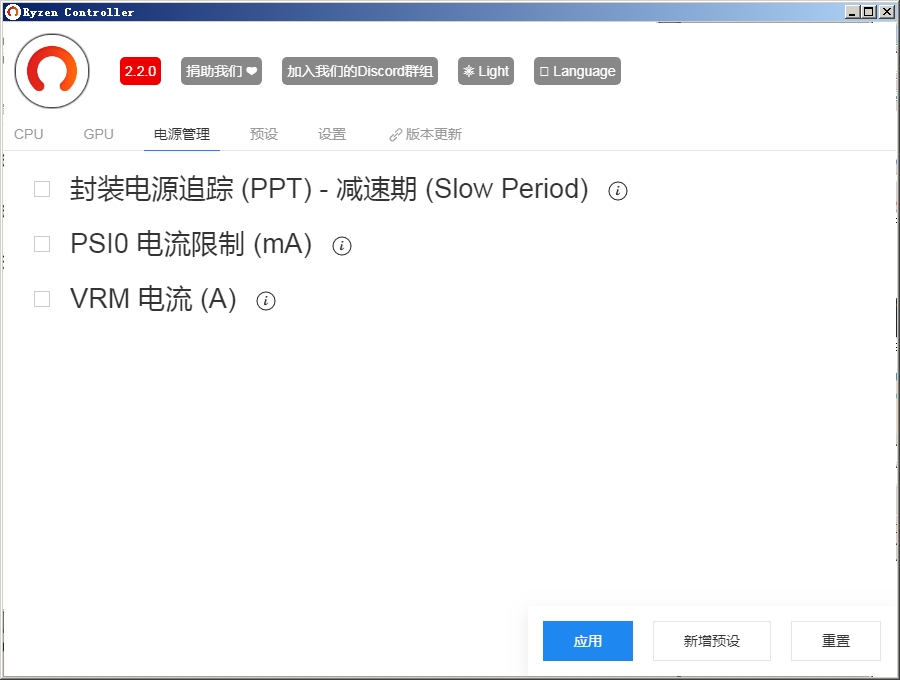Enable the 封装电源追踪 (PPT) checkbox

click(x=41, y=187)
